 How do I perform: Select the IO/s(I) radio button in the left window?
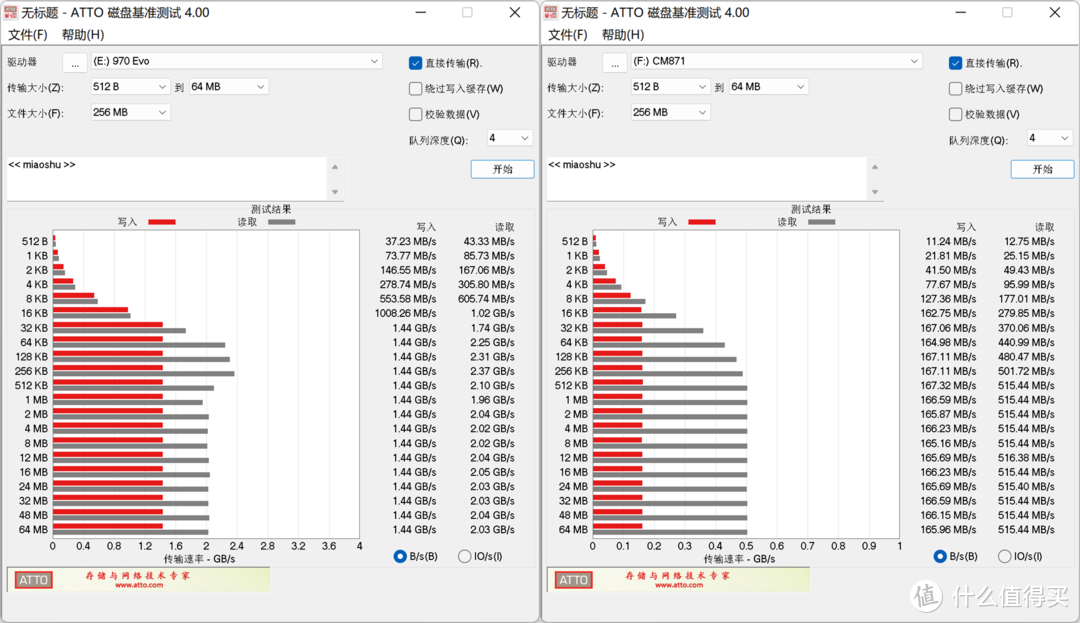point(464,556)
